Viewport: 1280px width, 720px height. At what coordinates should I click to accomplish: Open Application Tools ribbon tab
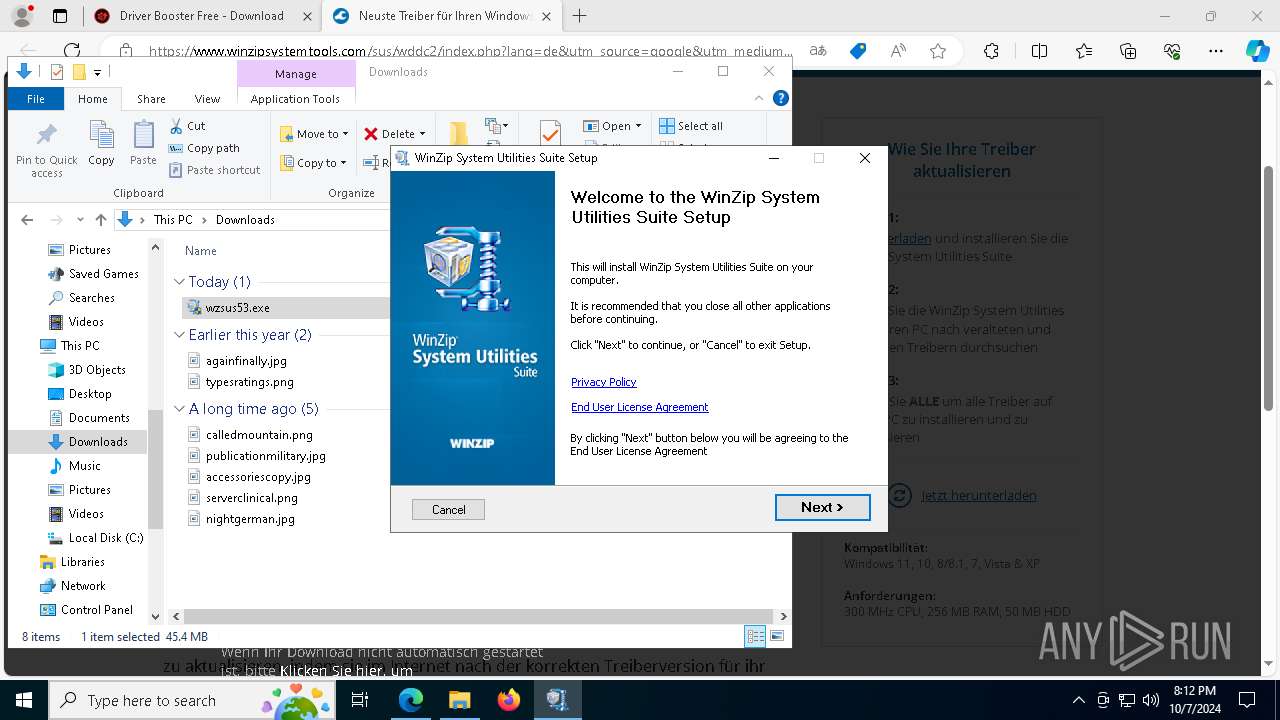point(295,99)
